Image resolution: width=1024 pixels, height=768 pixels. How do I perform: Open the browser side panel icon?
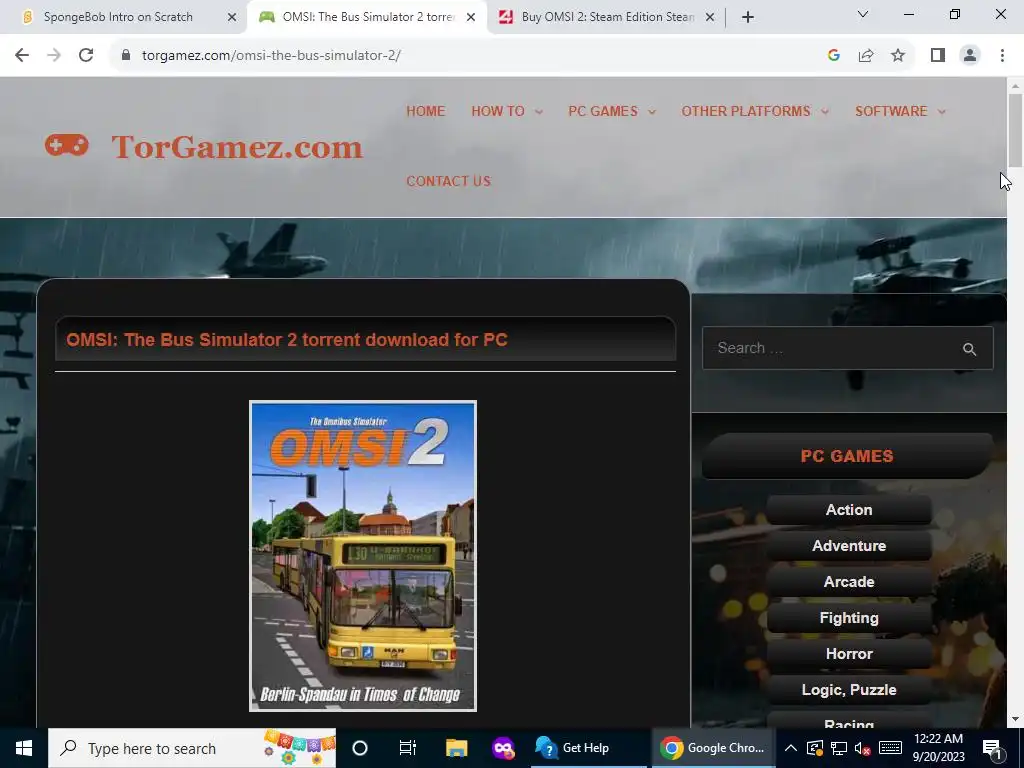coord(938,56)
